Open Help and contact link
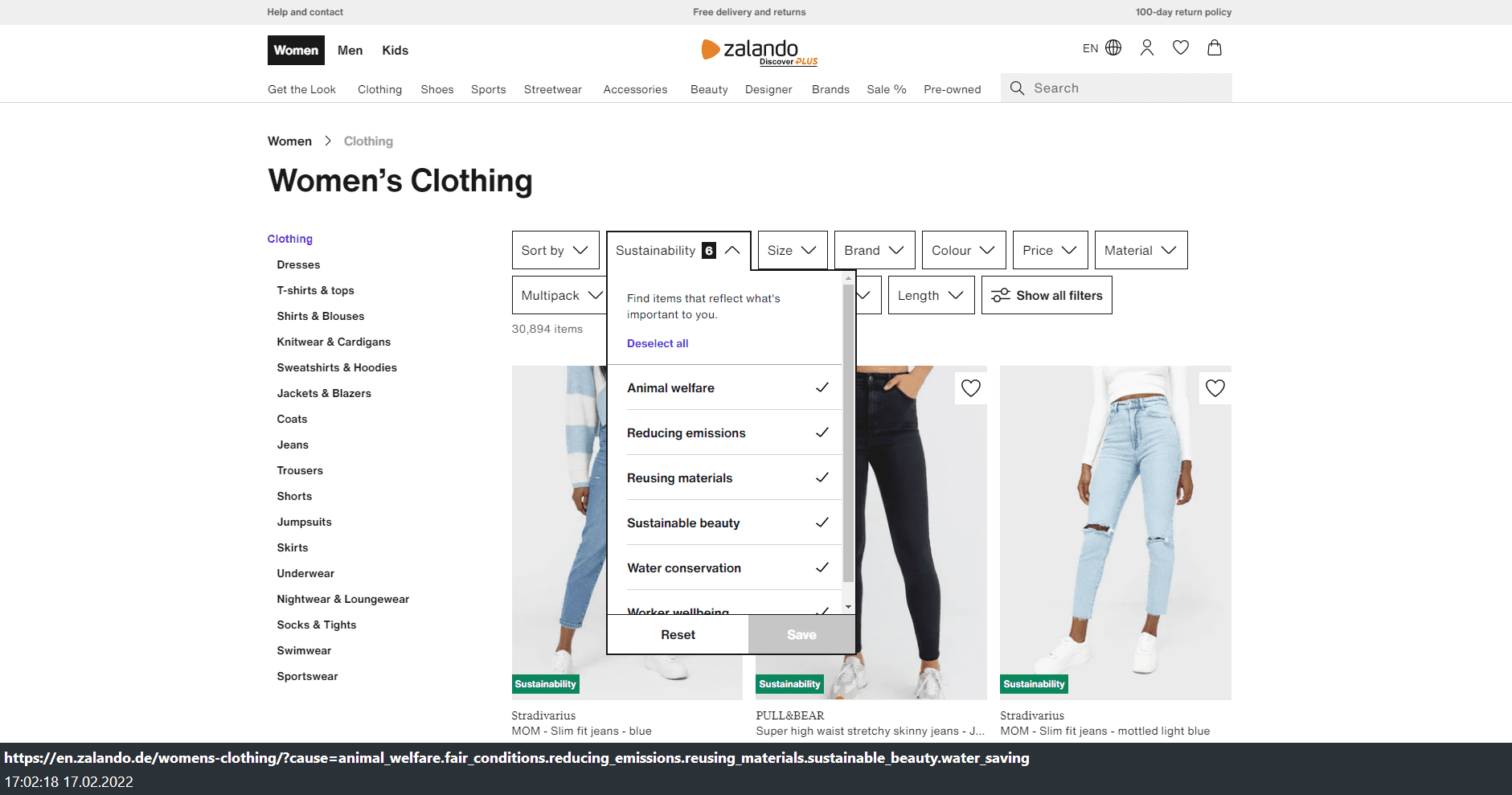This screenshot has width=1512, height=795. (305, 12)
